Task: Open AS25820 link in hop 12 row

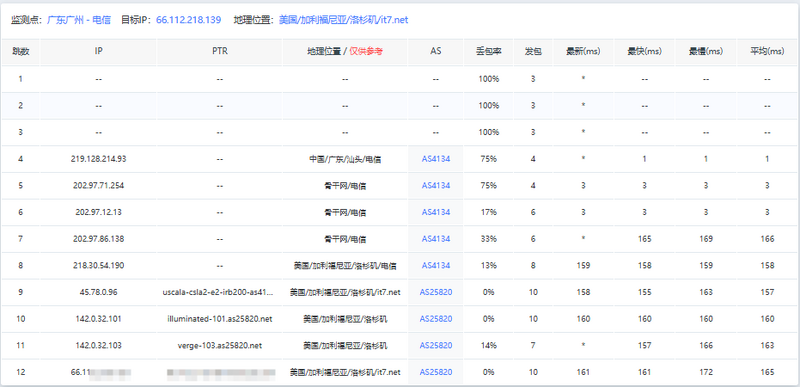Action: click(x=436, y=372)
